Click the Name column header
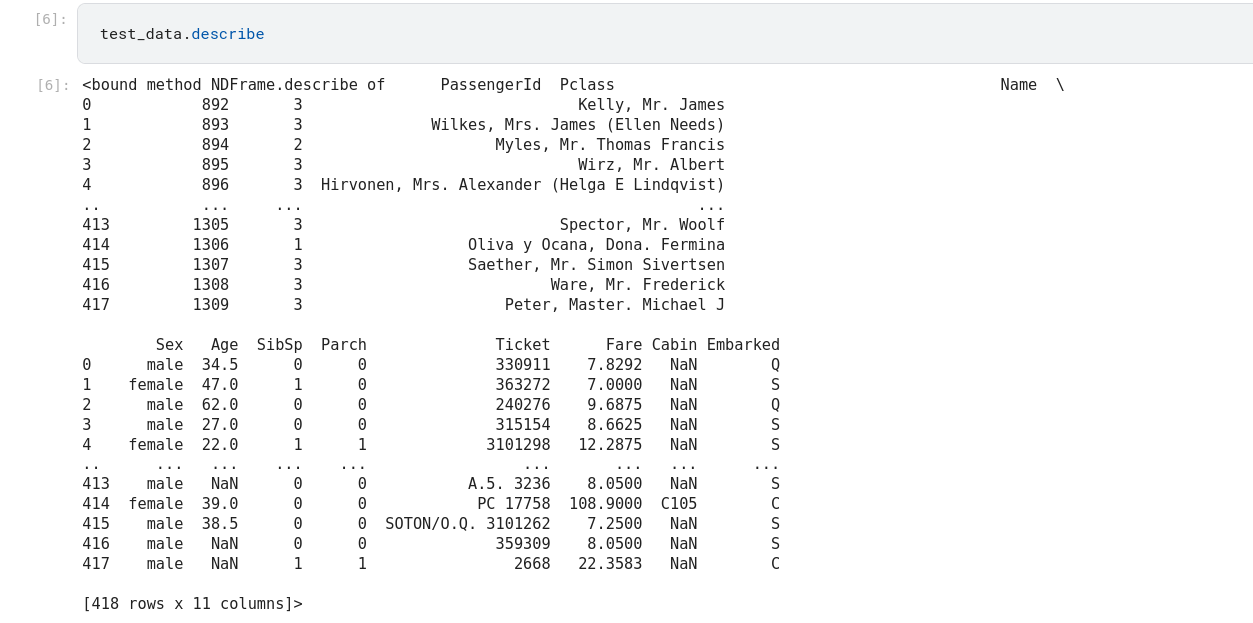The height and width of the screenshot is (623, 1253). [1018, 85]
